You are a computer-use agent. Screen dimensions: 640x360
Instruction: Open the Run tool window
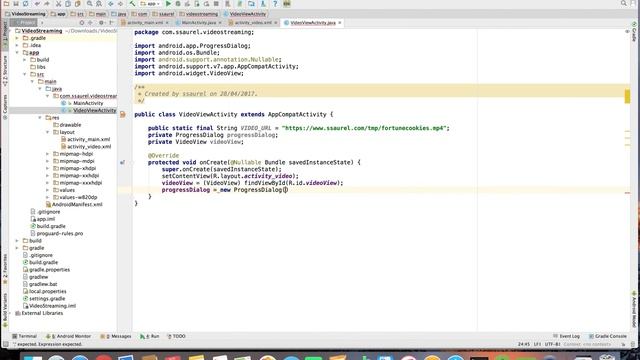(149, 336)
